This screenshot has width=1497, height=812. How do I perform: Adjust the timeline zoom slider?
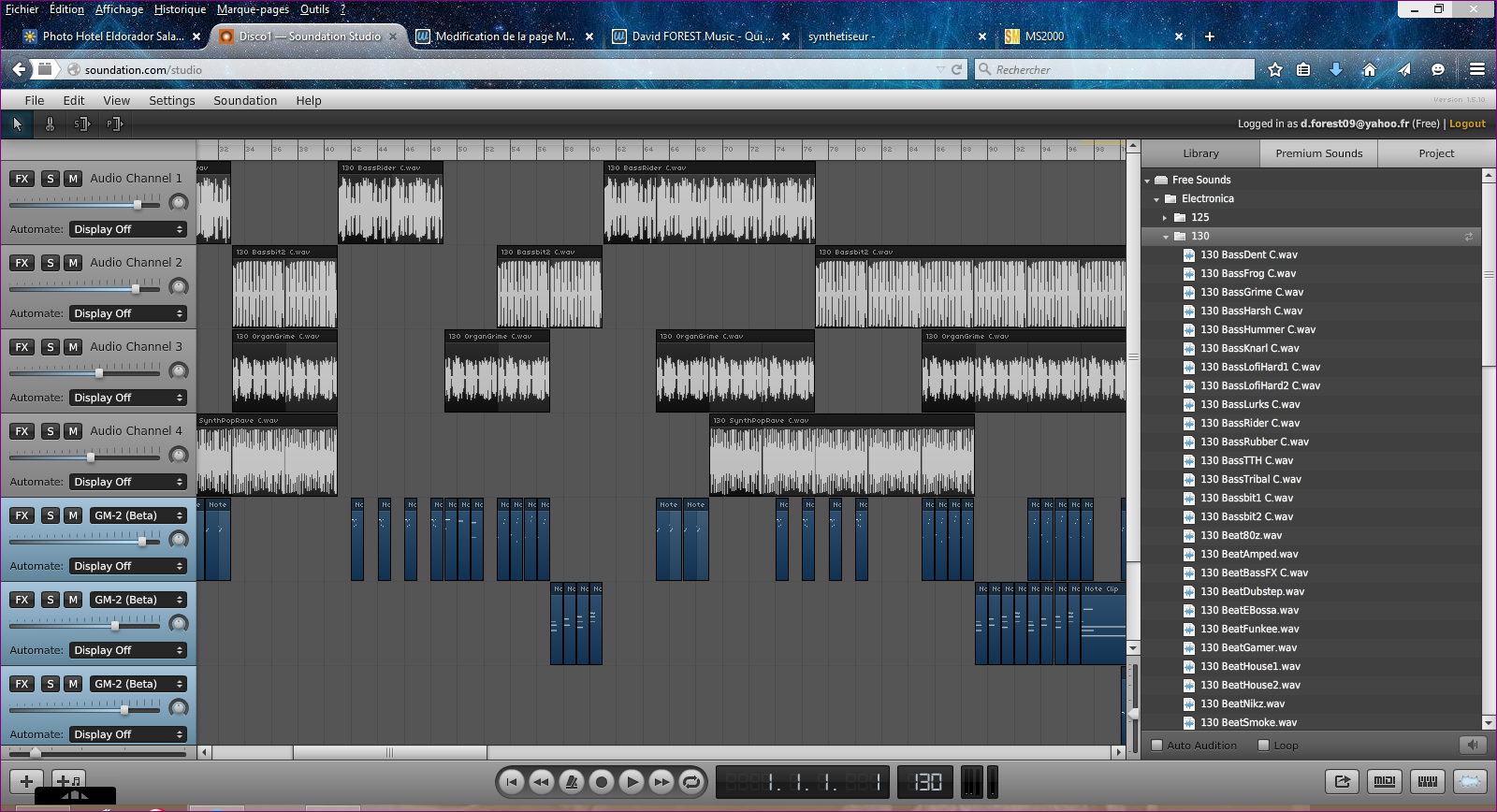(36, 752)
